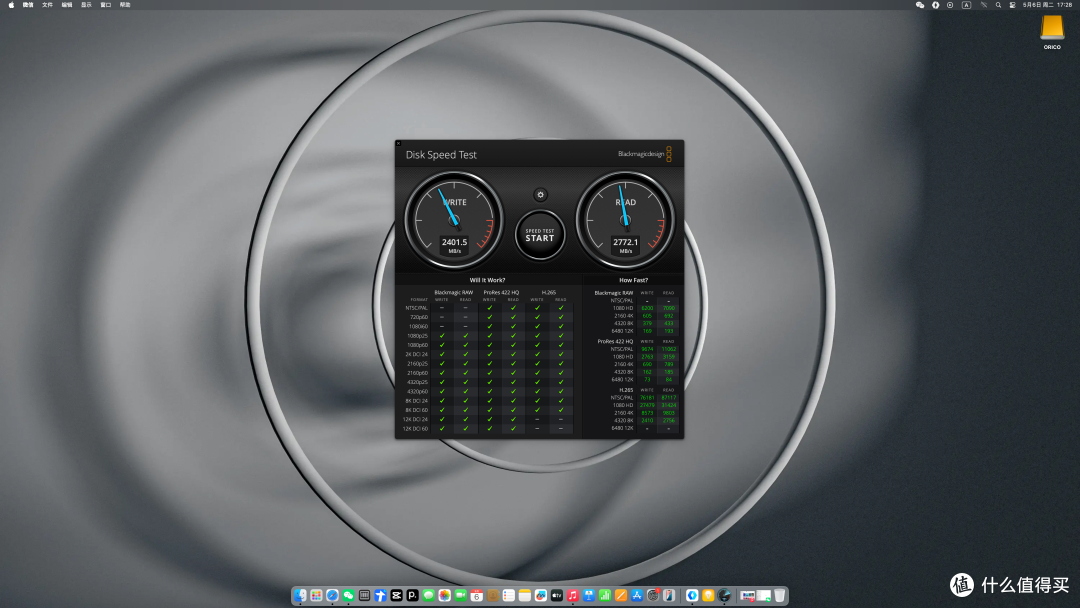
Task: Open the 编辑 menu
Action: click(67, 5)
